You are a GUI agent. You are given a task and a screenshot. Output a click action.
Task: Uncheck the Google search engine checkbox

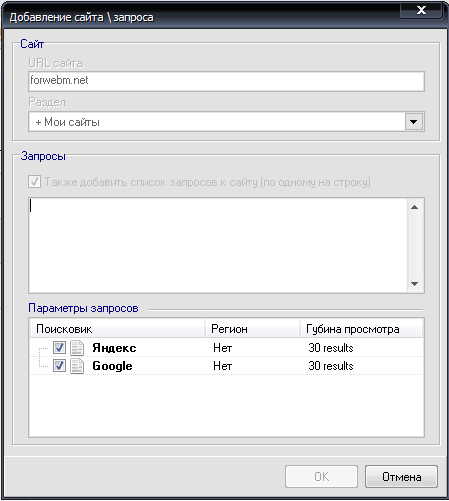(x=59, y=366)
